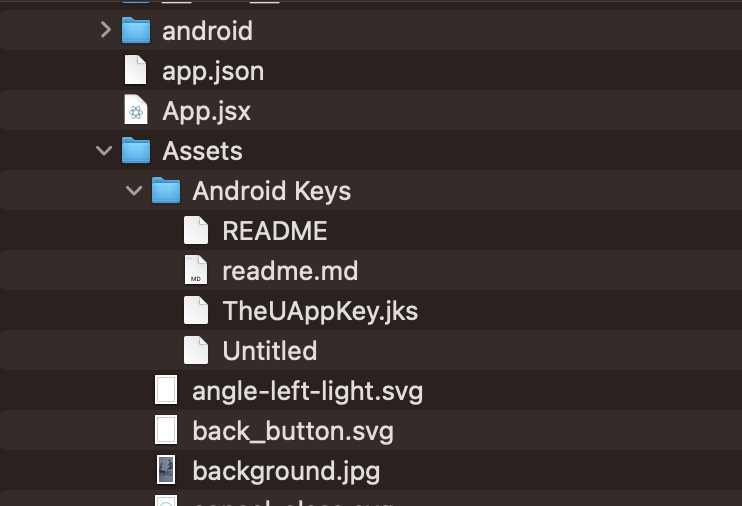Click the angle-left-light.svg file icon
Viewport: 742px width, 506px height.
coord(166,390)
